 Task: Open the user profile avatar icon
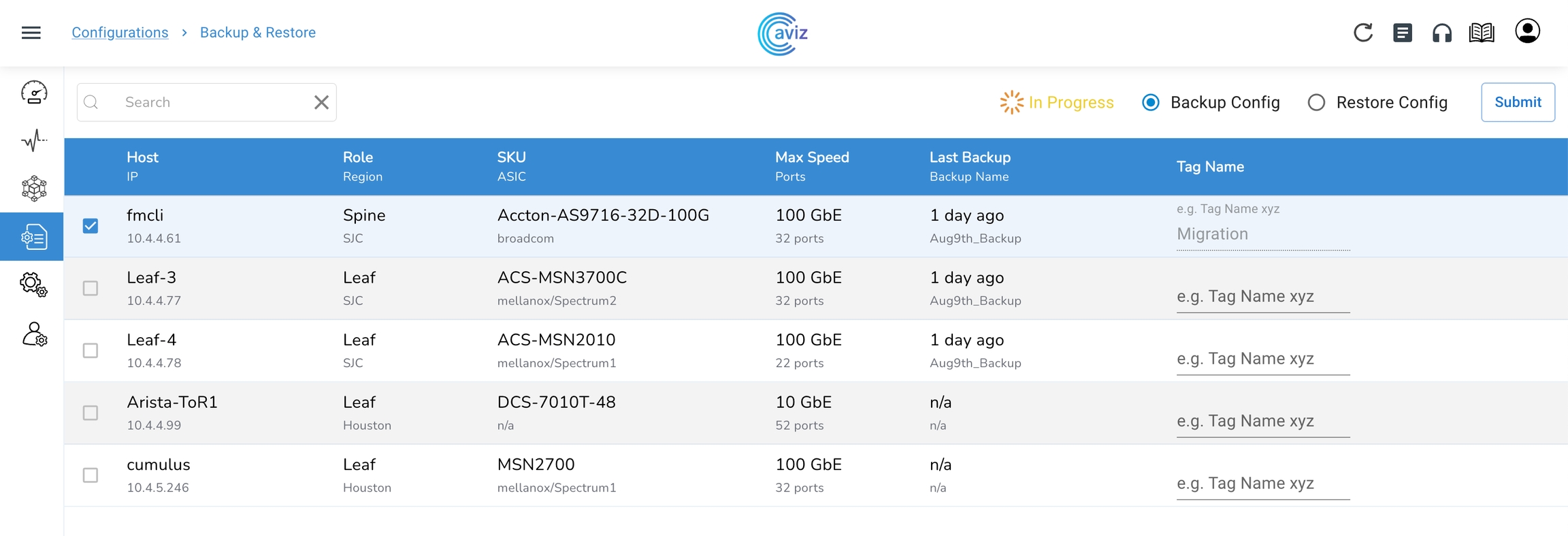click(1527, 31)
